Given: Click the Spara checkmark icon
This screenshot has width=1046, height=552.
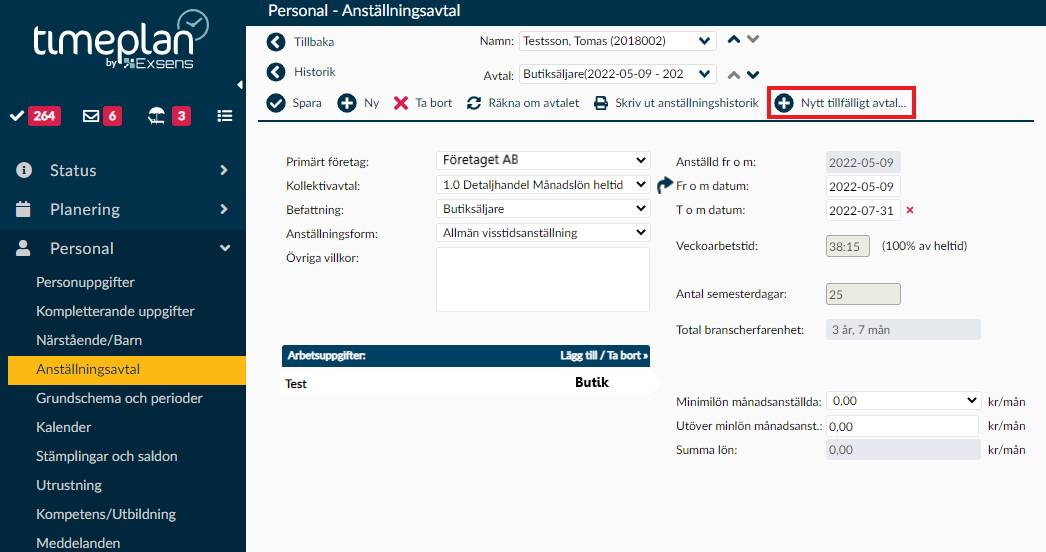Looking at the screenshot, I should pos(276,103).
